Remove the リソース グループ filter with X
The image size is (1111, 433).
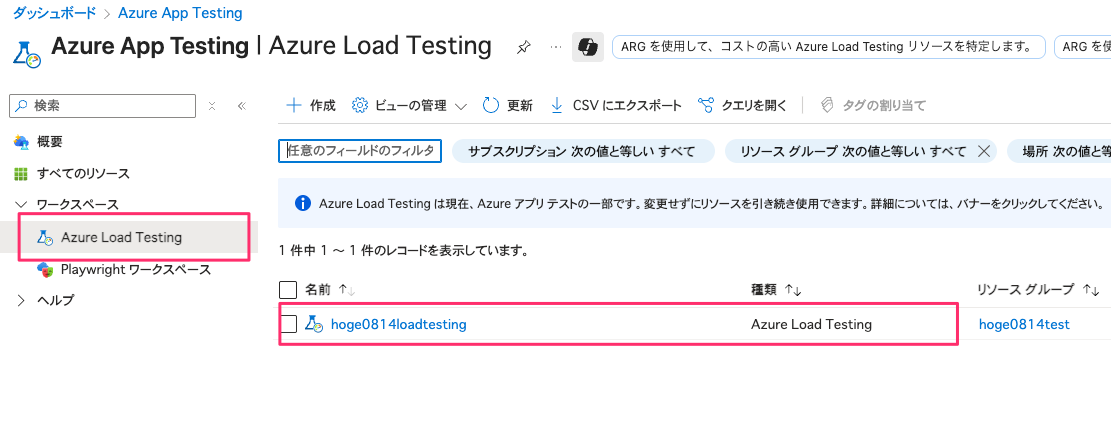[983, 151]
